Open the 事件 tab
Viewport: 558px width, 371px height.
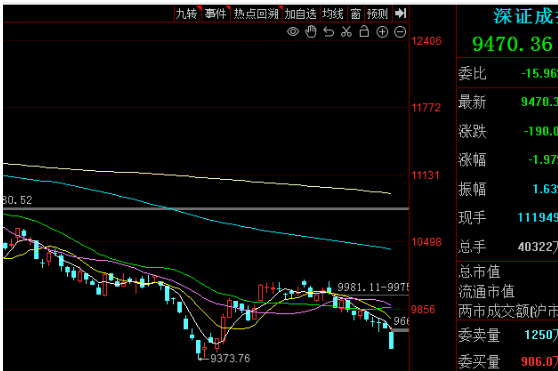pyautogui.click(x=216, y=14)
